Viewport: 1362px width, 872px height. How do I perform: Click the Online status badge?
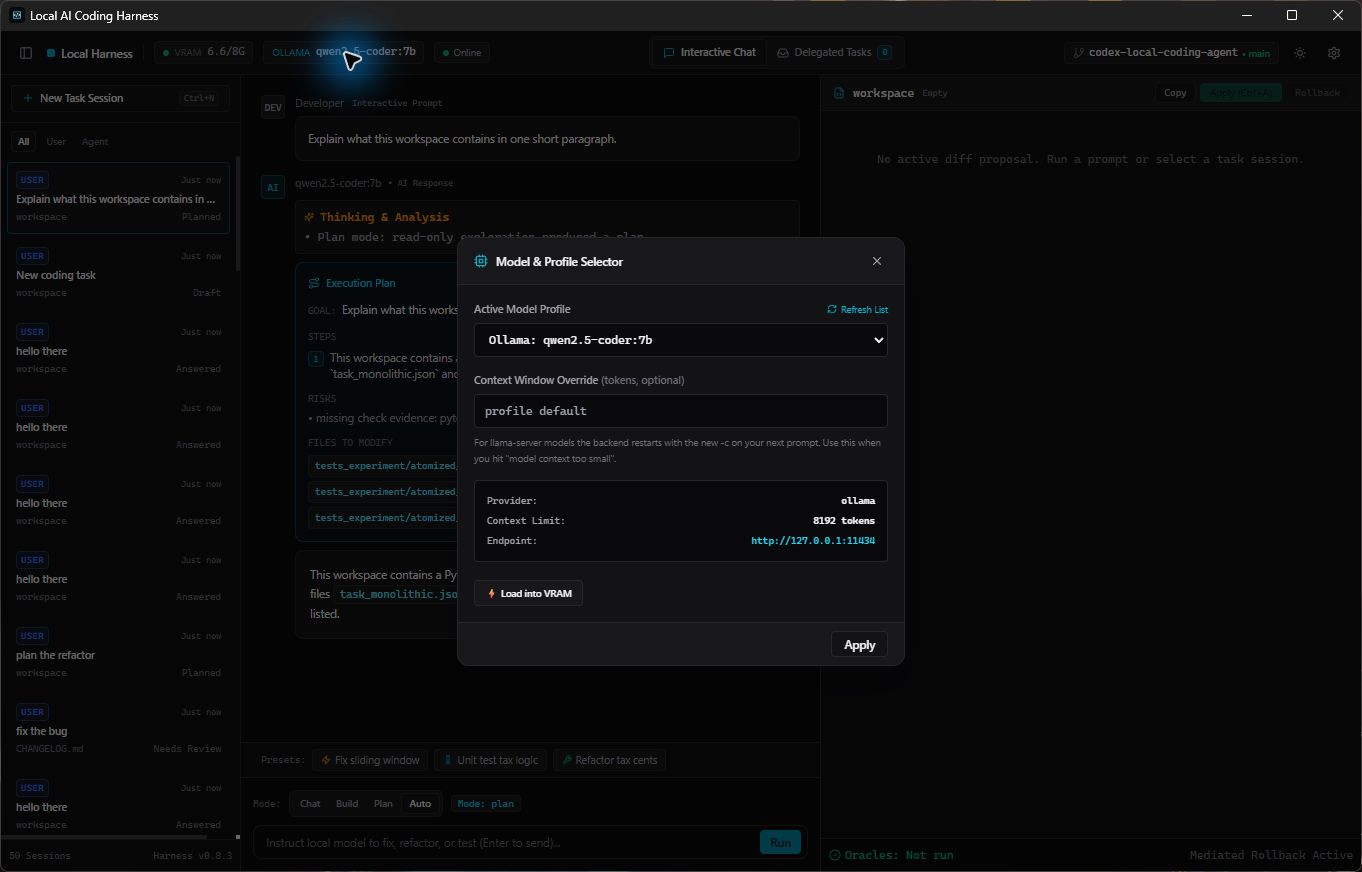pyautogui.click(x=460, y=52)
